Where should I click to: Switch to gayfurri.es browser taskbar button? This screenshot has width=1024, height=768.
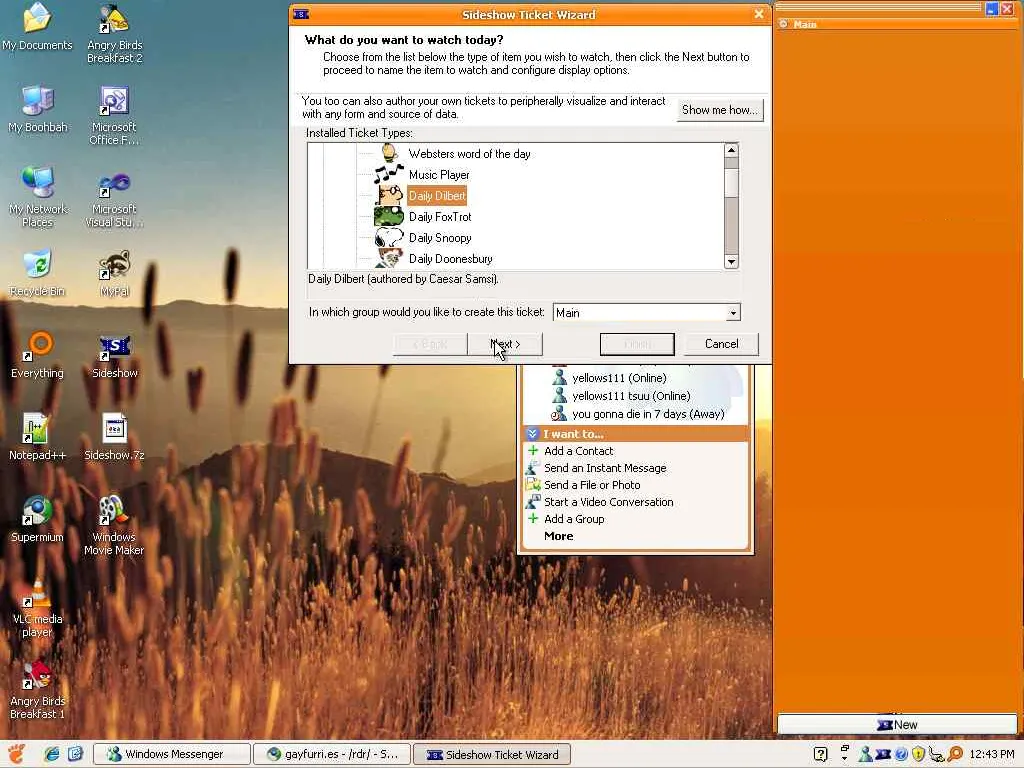pyautogui.click(x=332, y=754)
